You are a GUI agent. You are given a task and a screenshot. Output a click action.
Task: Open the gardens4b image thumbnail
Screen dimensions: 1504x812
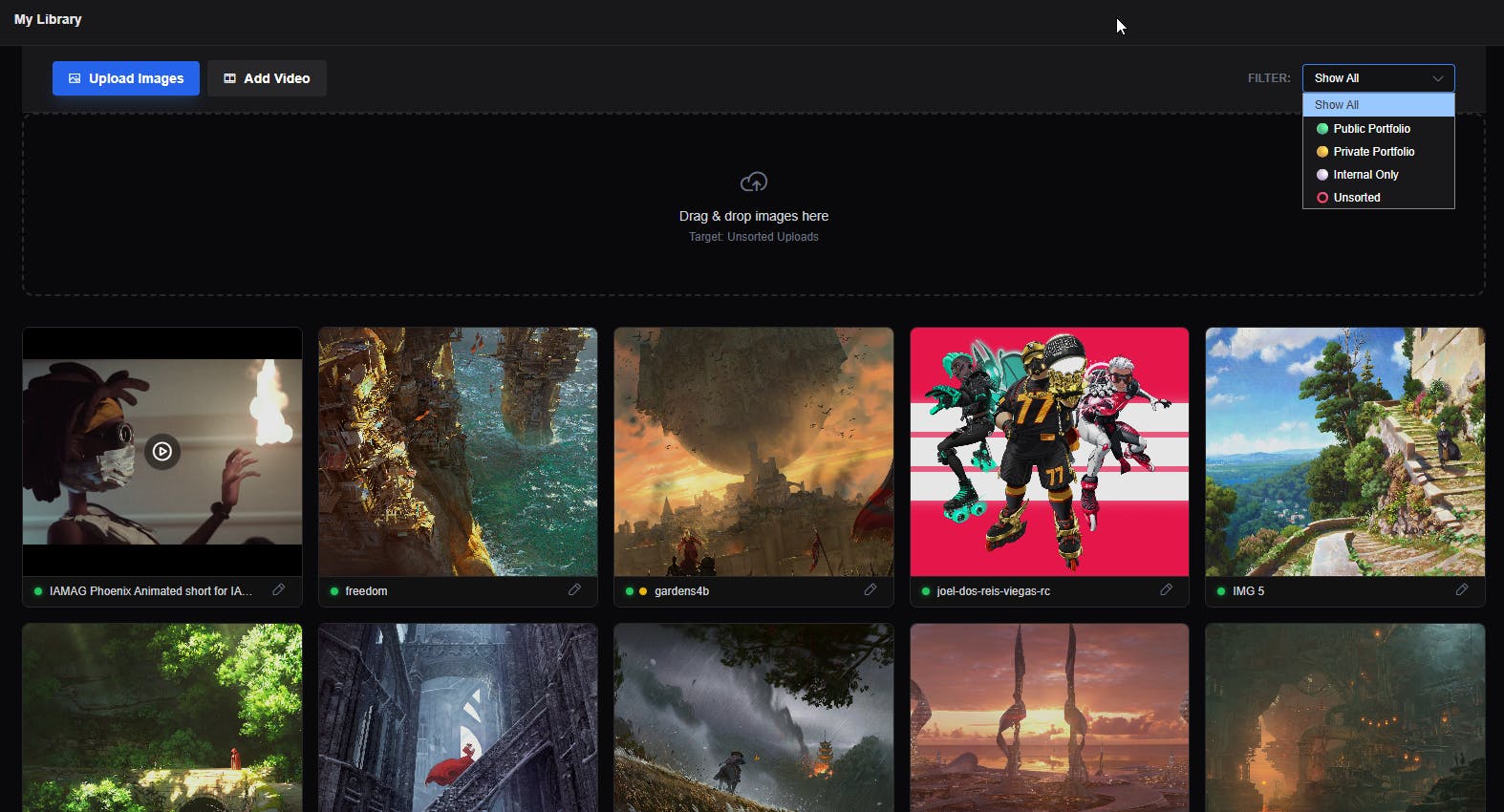(x=754, y=452)
